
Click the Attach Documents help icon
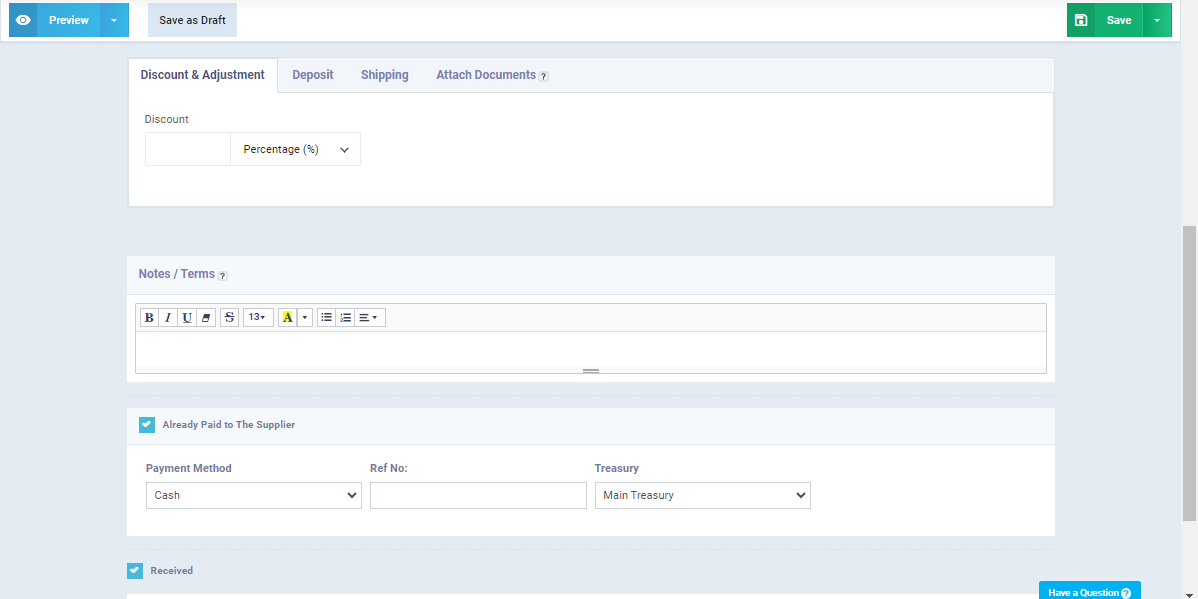(x=544, y=76)
